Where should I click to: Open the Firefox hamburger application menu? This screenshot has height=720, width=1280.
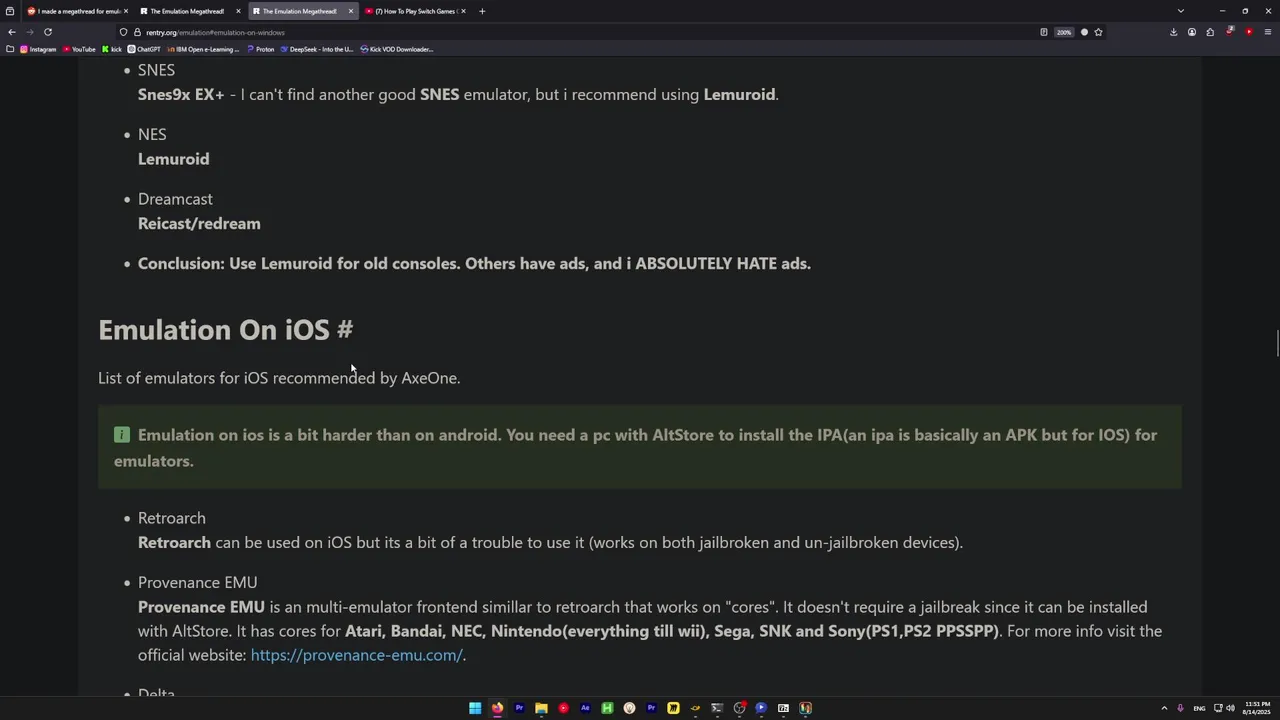point(1268,32)
